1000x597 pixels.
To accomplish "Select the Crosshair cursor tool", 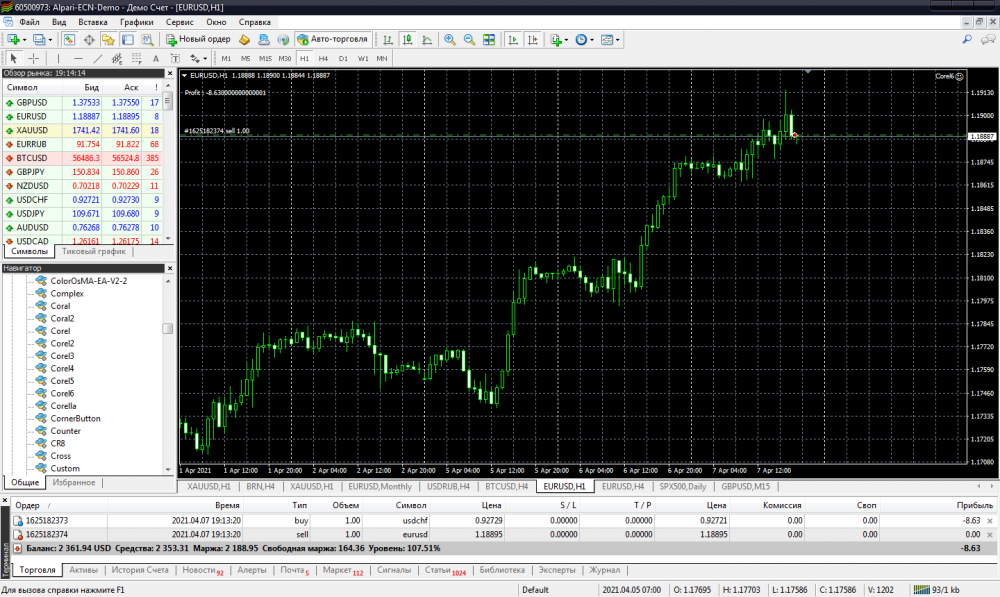I will [33, 58].
